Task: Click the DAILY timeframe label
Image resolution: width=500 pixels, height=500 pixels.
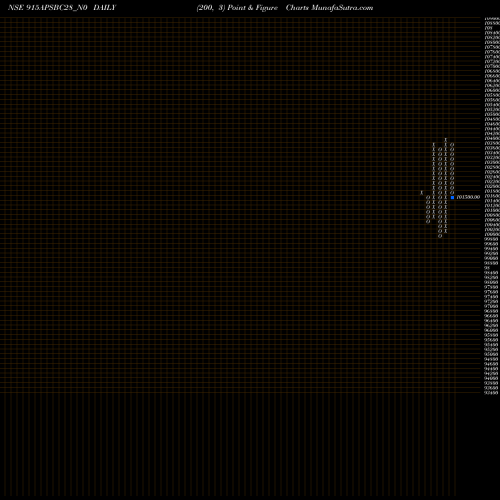Action: pyautogui.click(x=105, y=8)
